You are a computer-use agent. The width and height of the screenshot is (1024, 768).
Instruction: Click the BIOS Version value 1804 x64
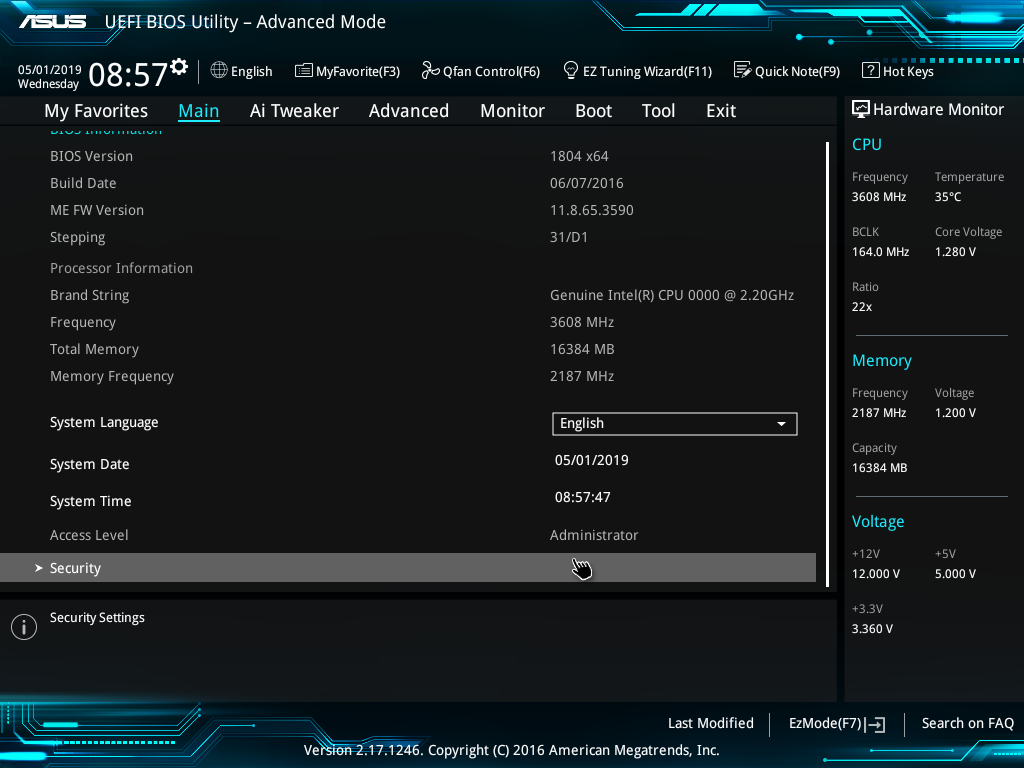click(579, 157)
